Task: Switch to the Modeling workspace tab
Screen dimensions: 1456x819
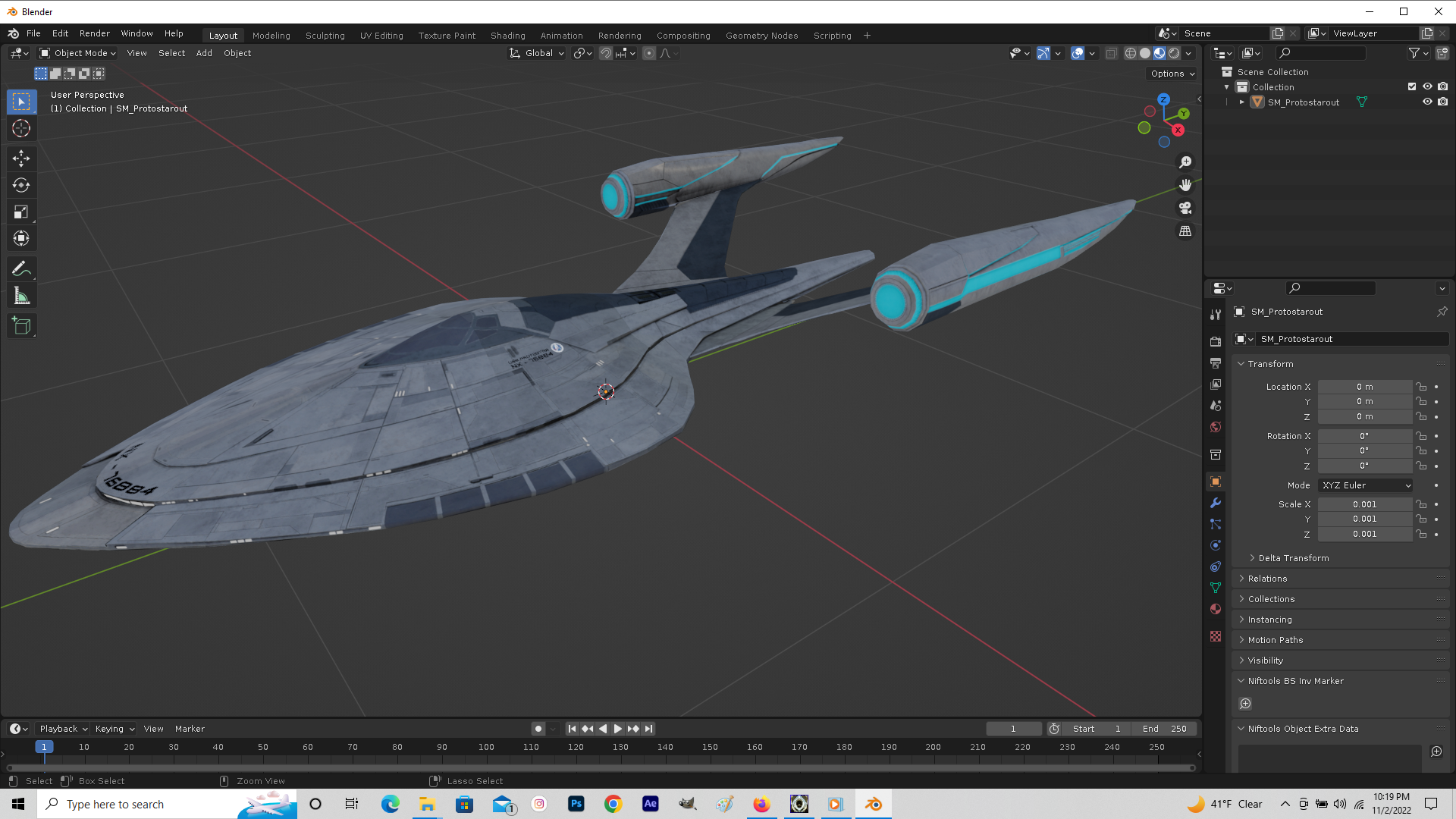Action: point(271,35)
